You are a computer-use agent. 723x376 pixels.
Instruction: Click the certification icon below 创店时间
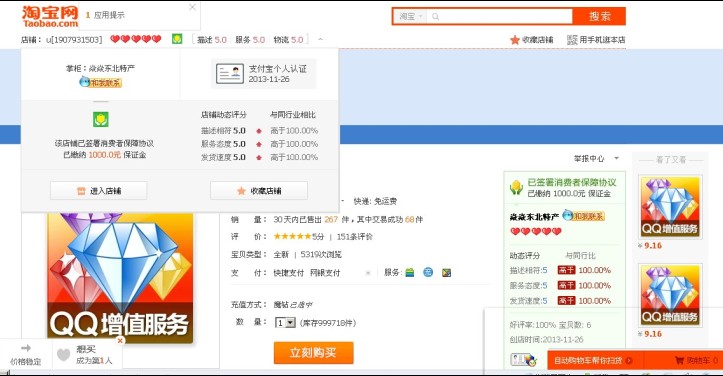pos(523,360)
